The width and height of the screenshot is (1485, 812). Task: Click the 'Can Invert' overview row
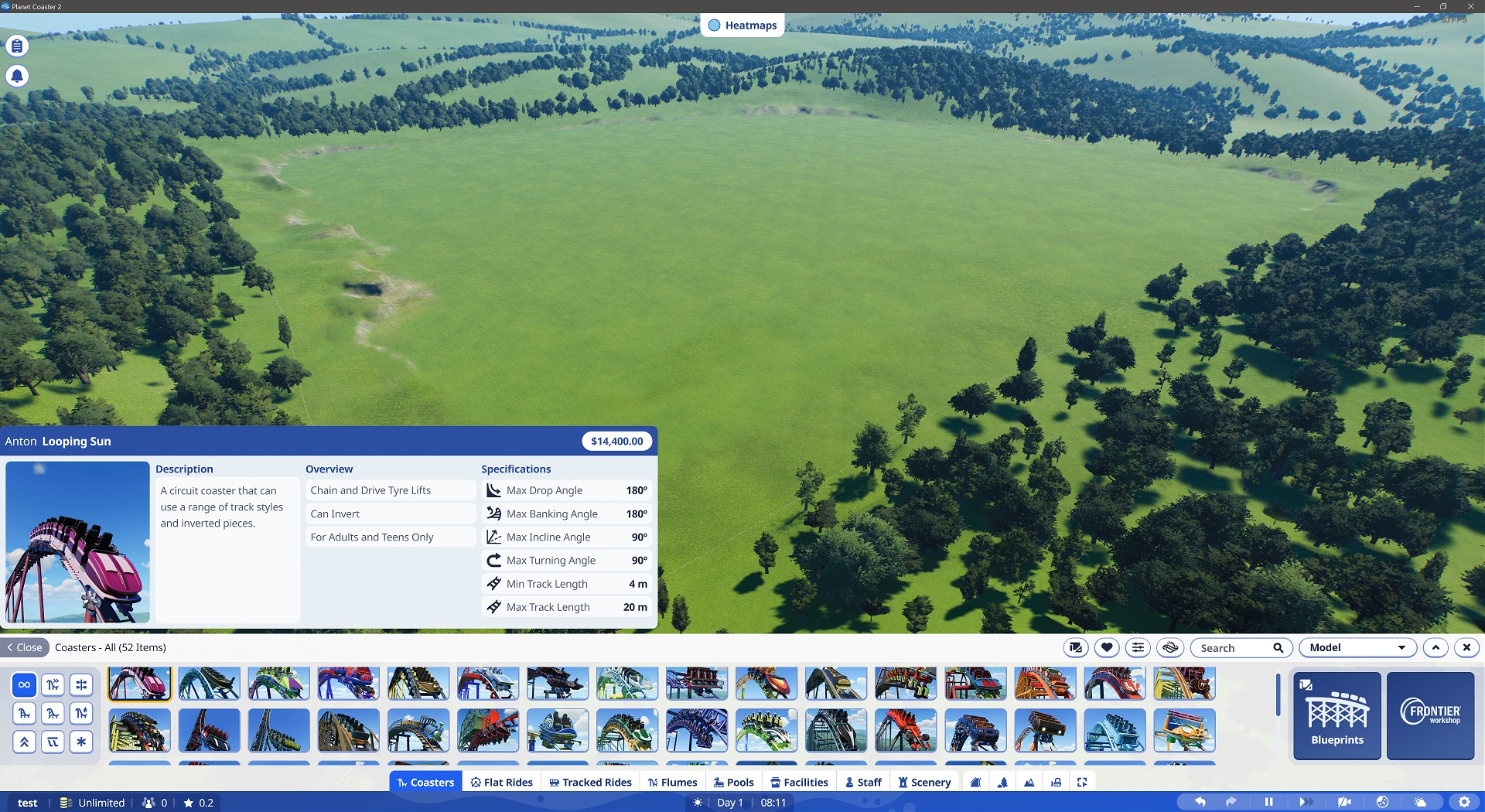391,513
